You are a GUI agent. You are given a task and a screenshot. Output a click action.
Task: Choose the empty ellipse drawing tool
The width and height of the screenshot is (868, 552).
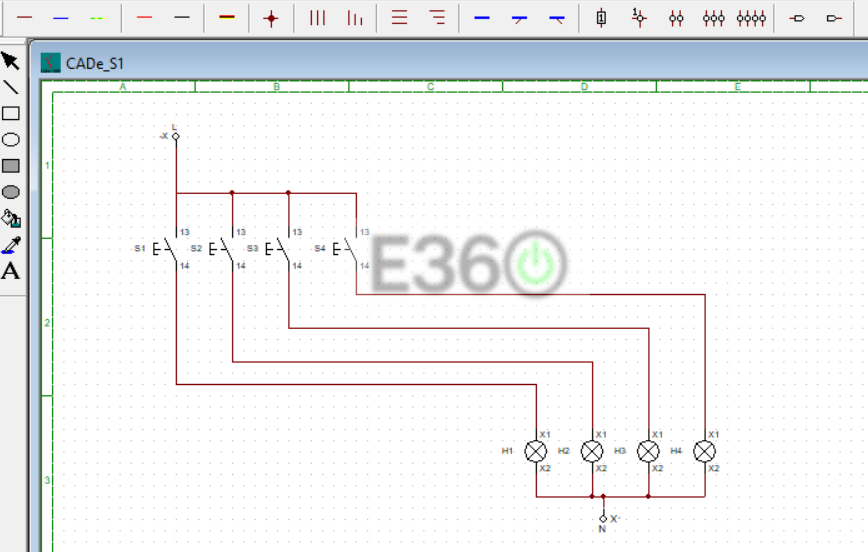pyautogui.click(x=11, y=140)
